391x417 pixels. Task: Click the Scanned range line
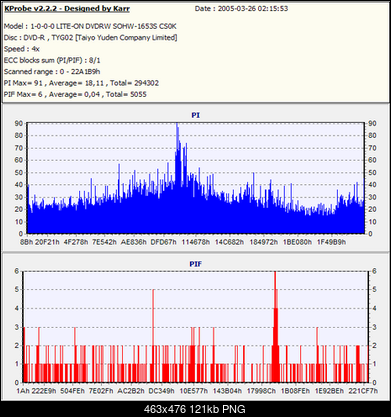[x=52, y=72]
